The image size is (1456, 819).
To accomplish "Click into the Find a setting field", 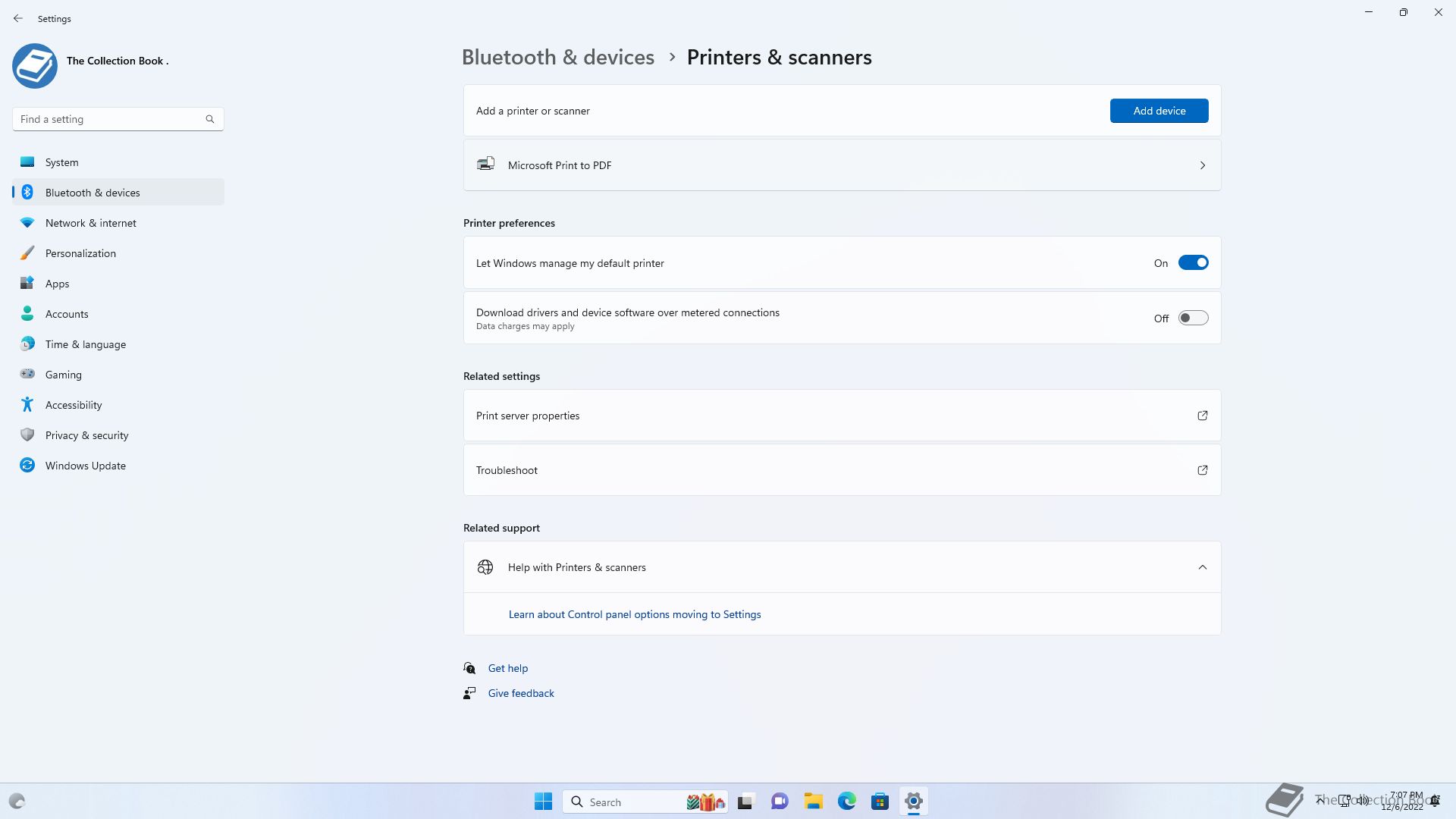I will pyautogui.click(x=118, y=119).
